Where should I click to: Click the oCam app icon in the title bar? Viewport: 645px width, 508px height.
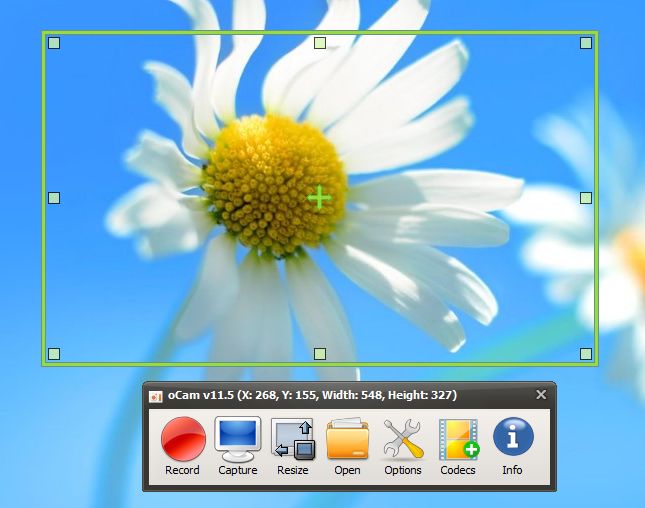[x=155, y=396]
